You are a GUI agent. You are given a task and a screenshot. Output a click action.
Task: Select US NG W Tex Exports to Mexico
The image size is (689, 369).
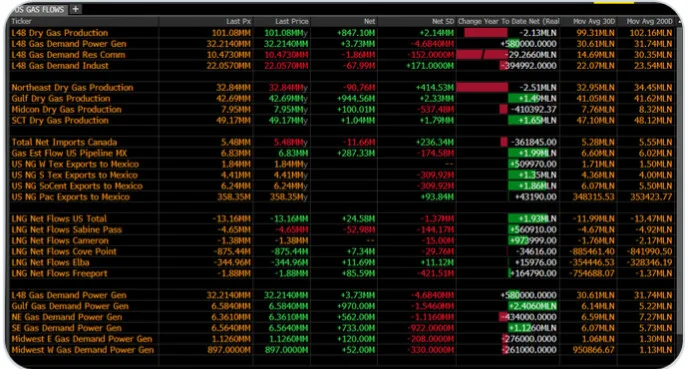point(75,164)
